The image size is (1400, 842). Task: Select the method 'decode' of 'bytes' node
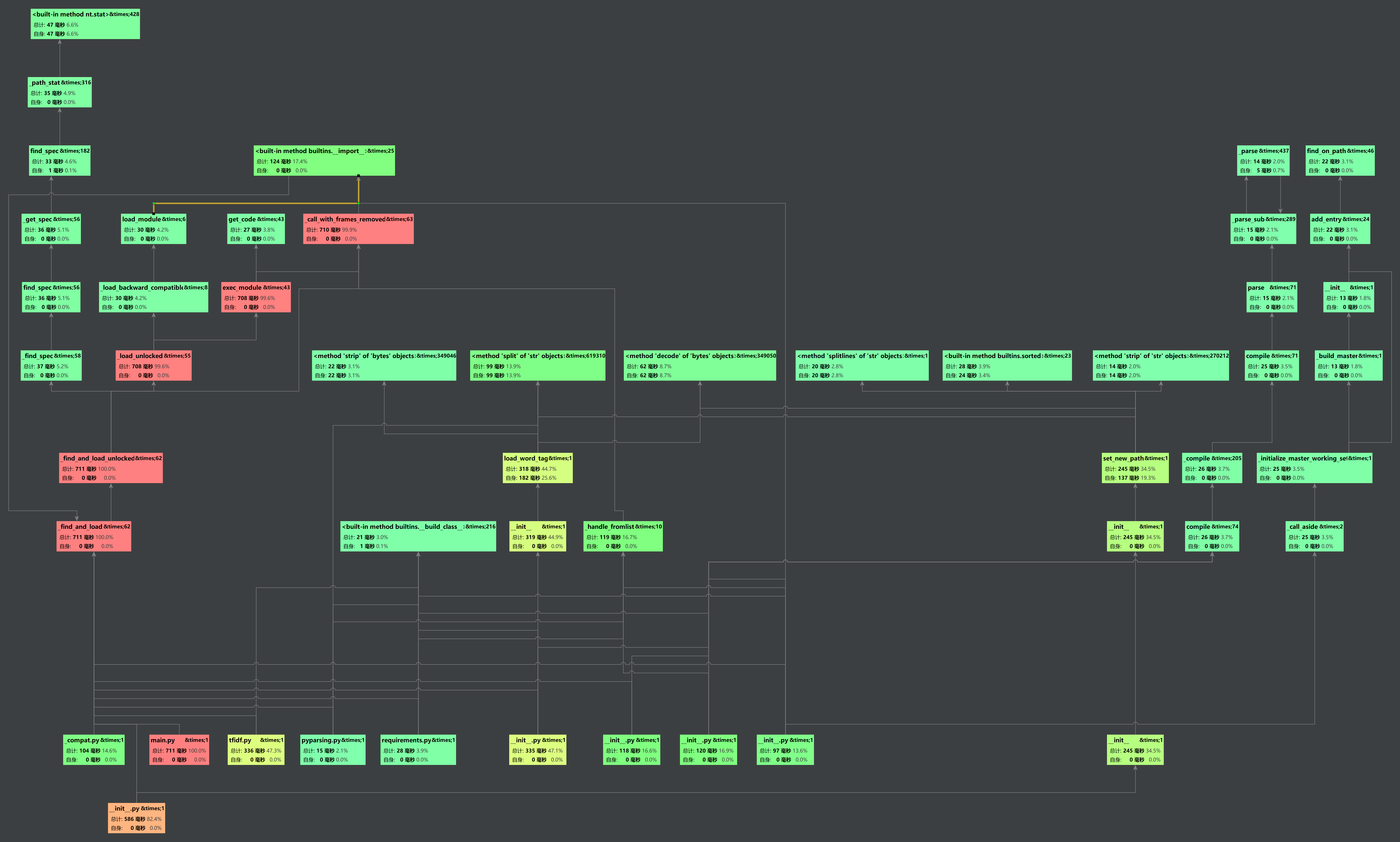700,365
